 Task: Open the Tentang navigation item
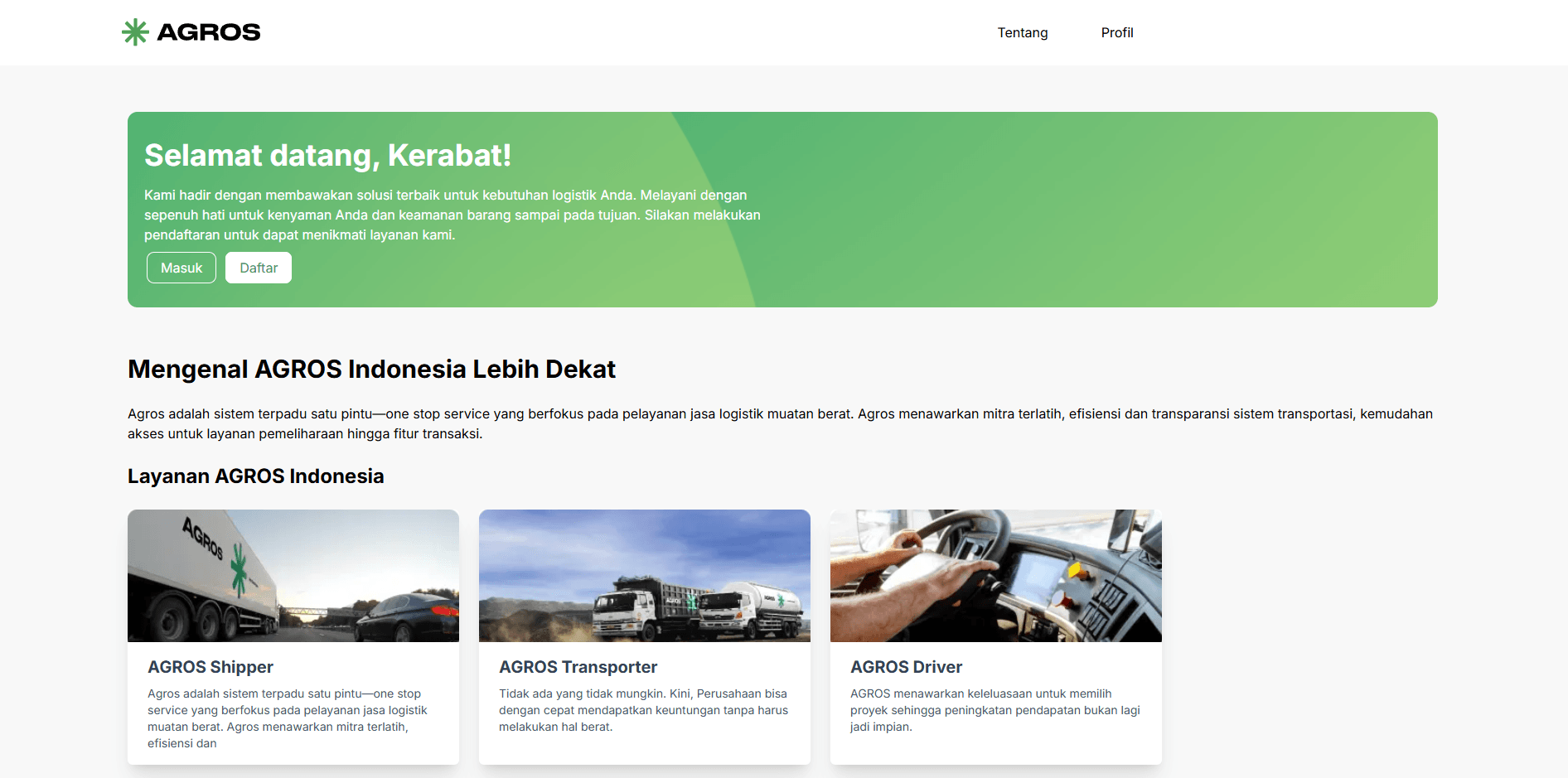[1022, 32]
